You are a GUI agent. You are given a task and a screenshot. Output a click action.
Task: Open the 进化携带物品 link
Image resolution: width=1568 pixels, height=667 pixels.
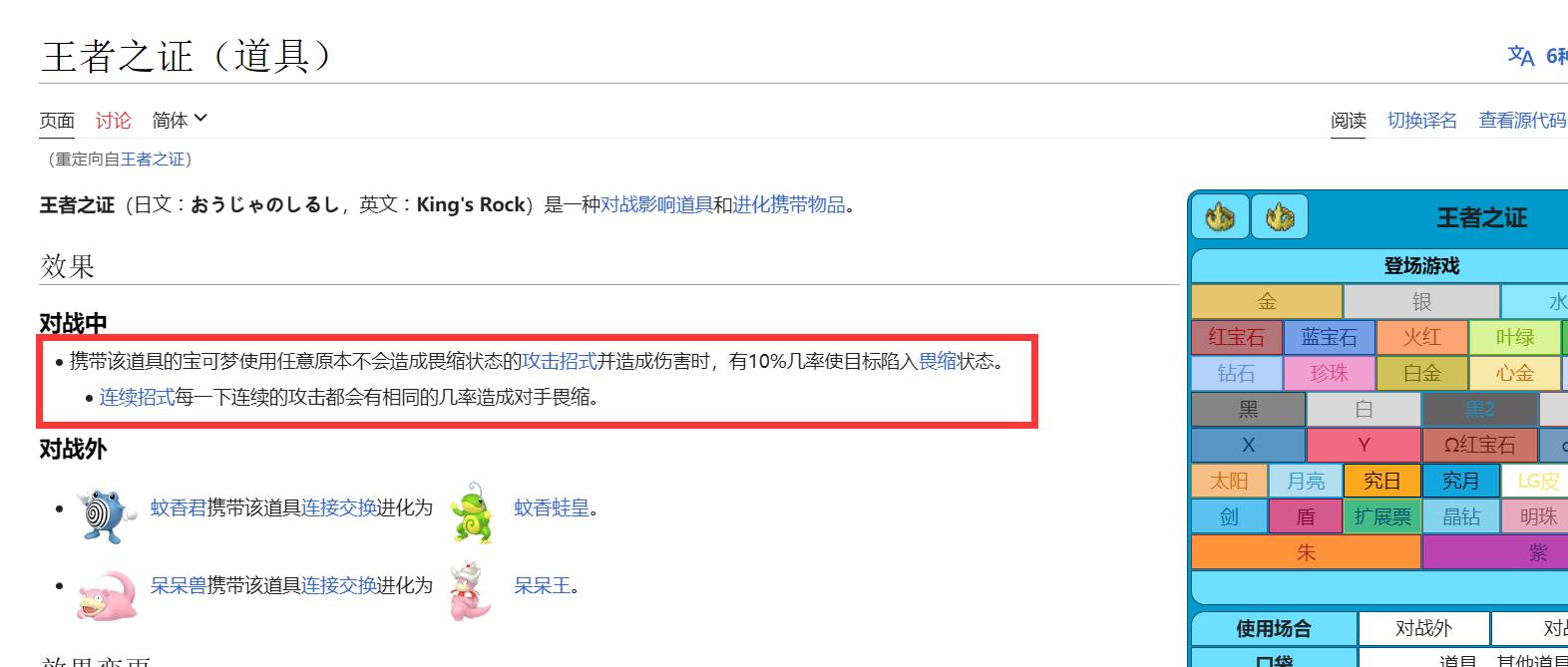point(789,204)
